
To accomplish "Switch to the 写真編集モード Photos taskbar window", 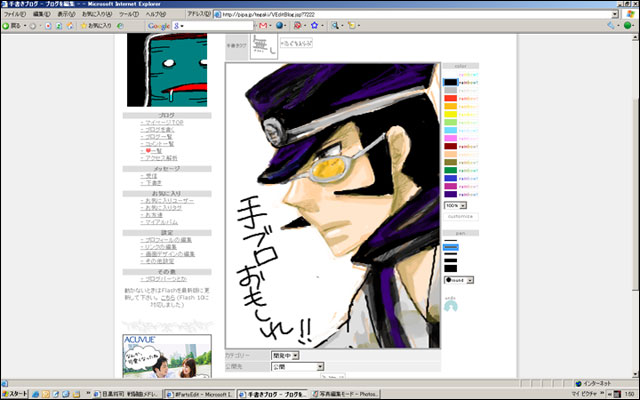I will point(345,394).
